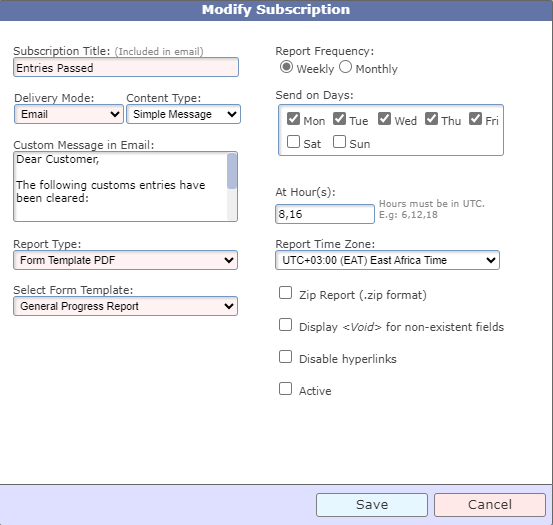Click the Cancel button

(x=490, y=505)
